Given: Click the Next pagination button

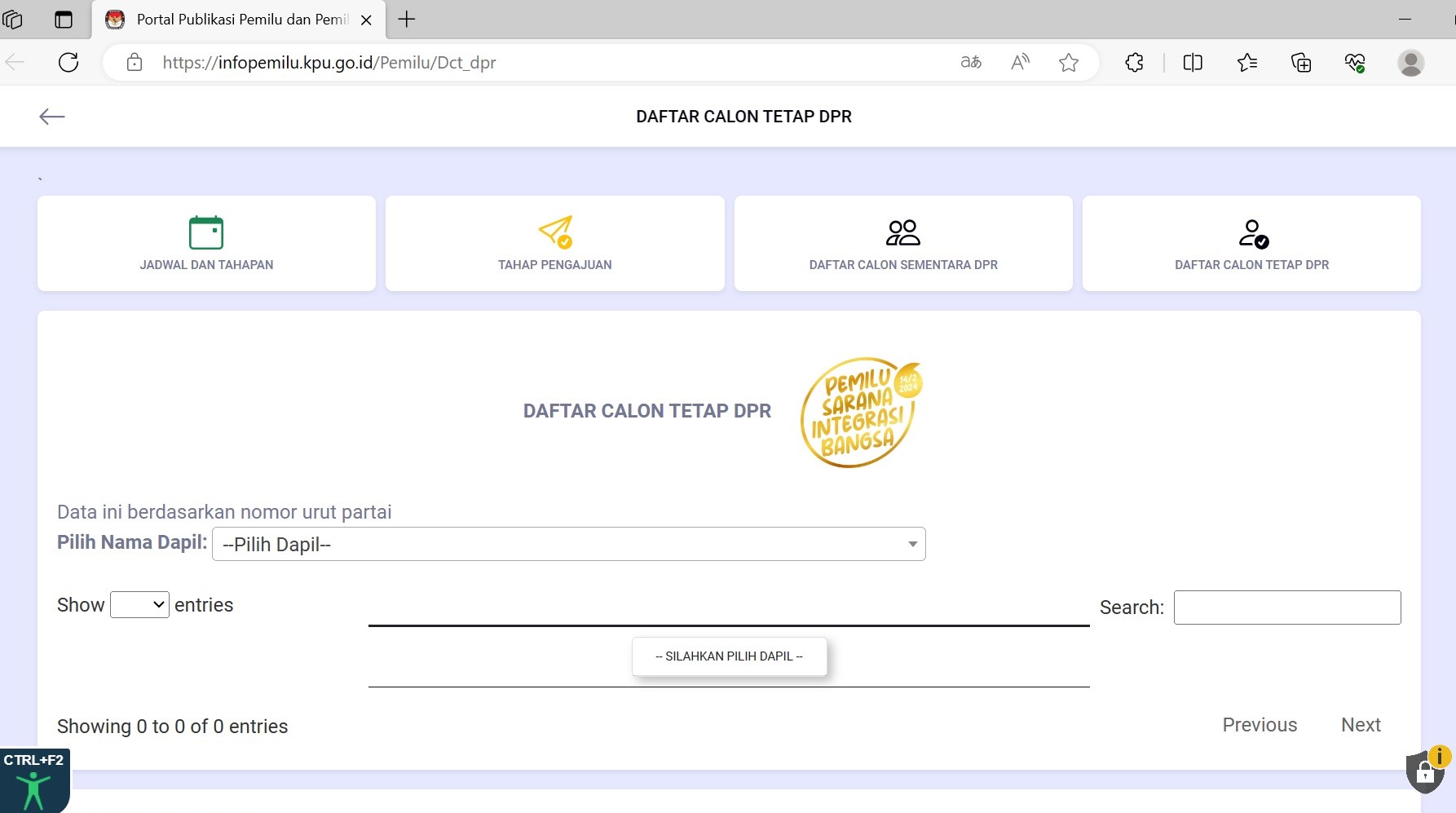Looking at the screenshot, I should pos(1360,725).
